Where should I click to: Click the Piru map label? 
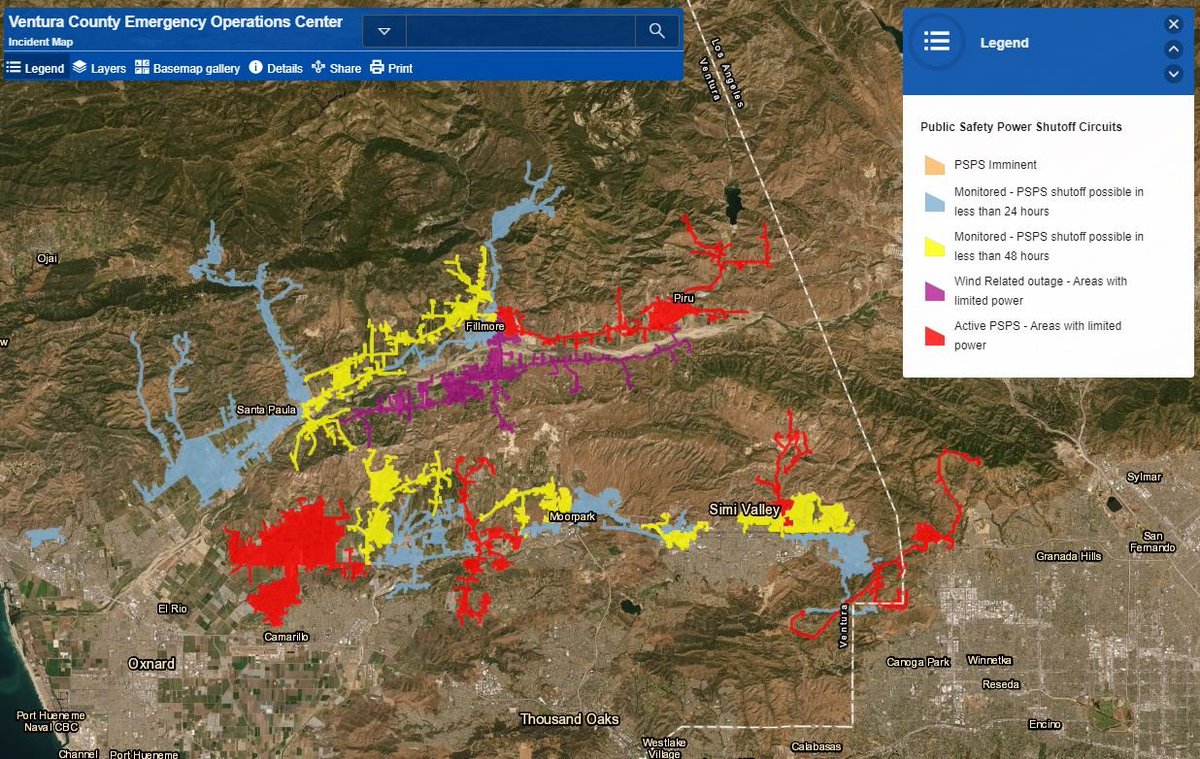(683, 298)
